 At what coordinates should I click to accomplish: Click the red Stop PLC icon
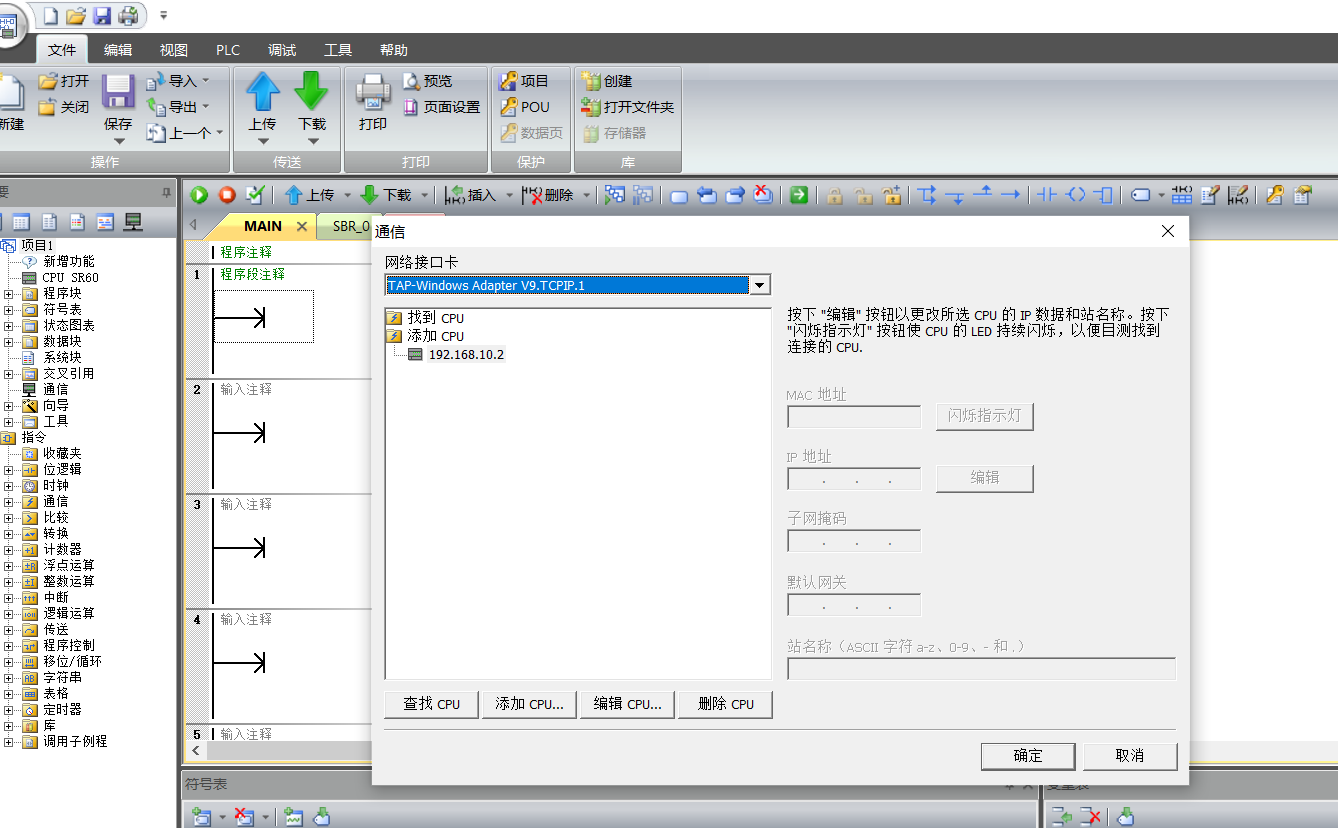click(227, 195)
